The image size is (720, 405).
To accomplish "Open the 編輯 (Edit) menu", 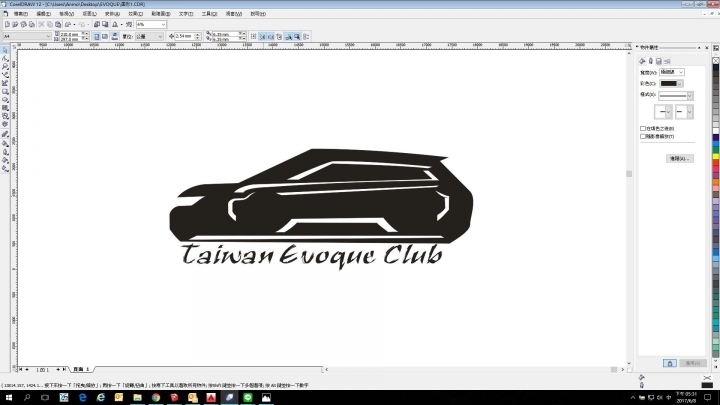I will click(44, 14).
